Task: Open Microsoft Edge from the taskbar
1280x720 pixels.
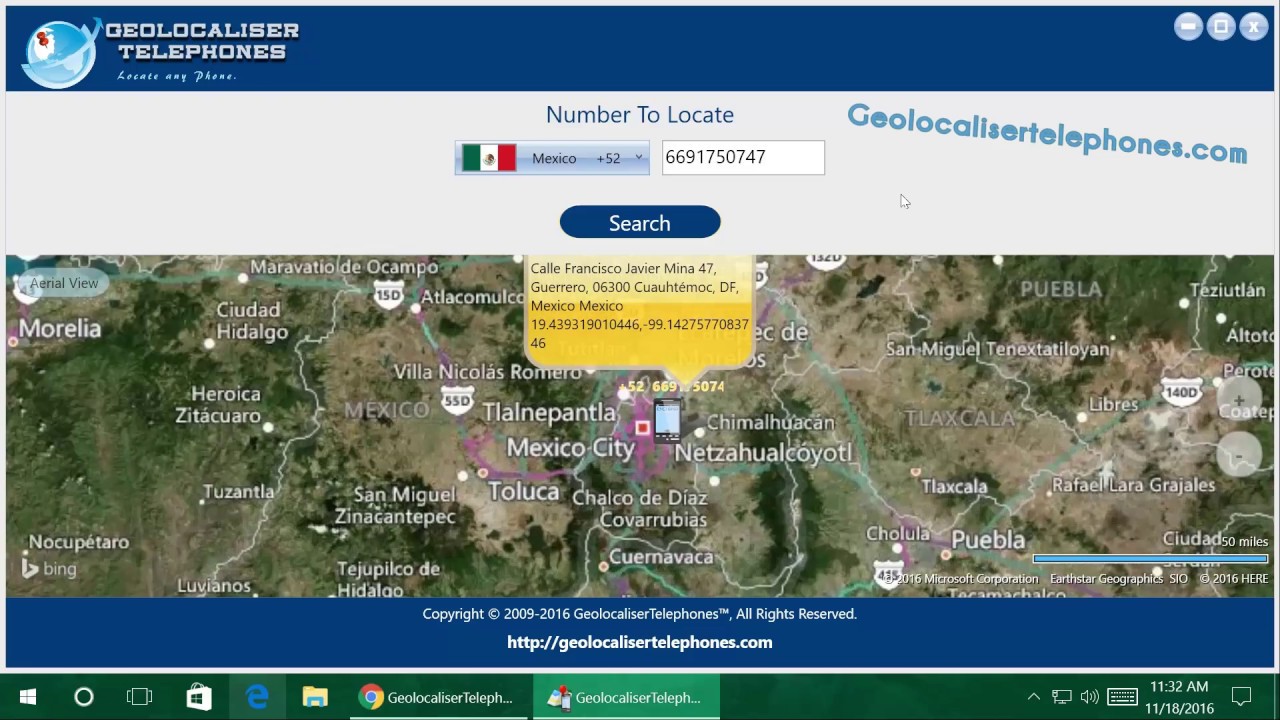Action: 257,697
